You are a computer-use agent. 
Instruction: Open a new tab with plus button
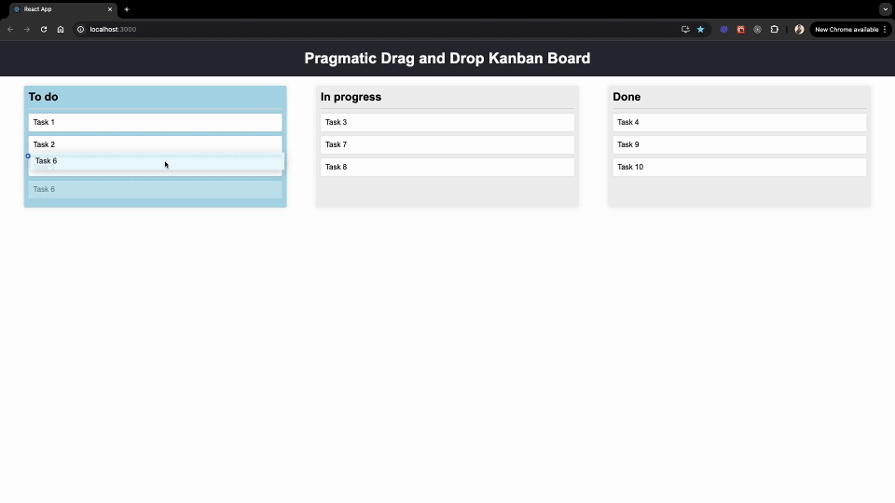127,9
